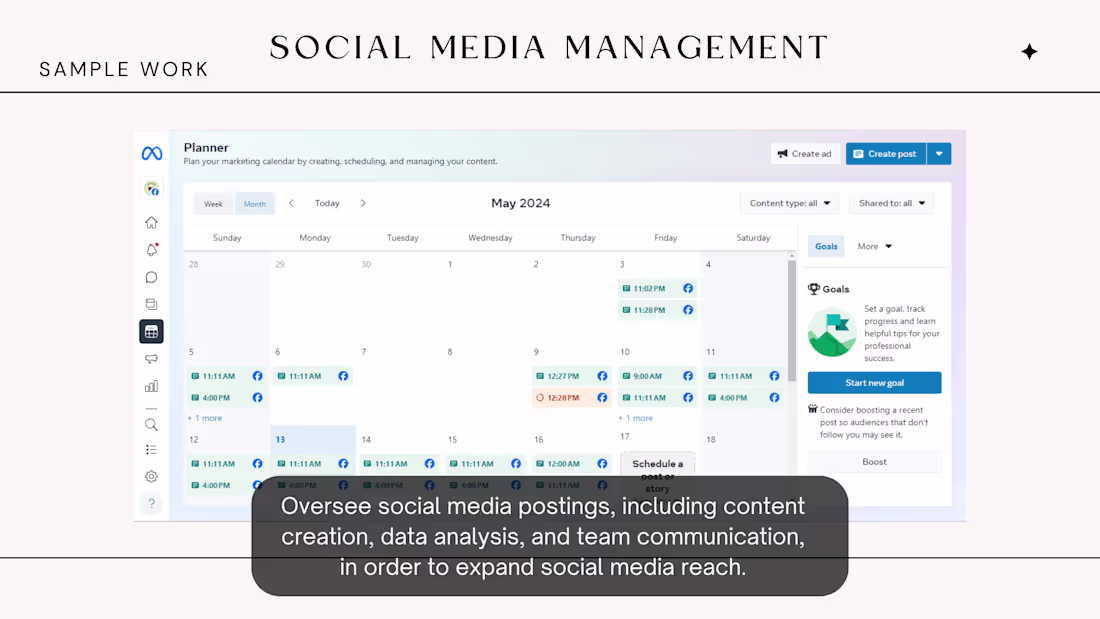The width and height of the screenshot is (1100, 619).
Task: Switch to Week view
Action: 213,204
